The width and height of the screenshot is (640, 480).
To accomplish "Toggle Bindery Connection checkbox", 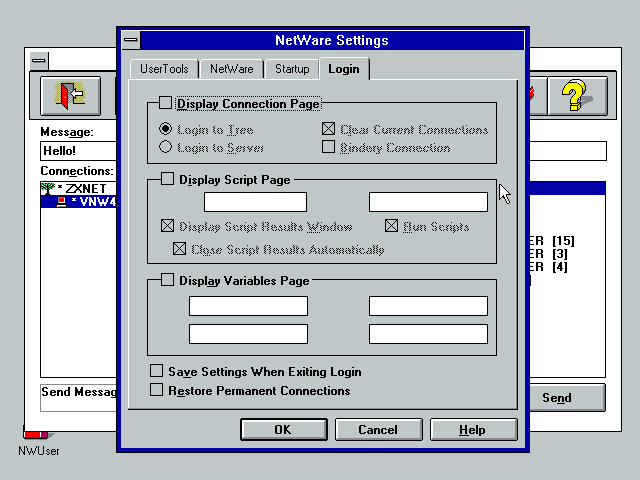I will point(329,147).
